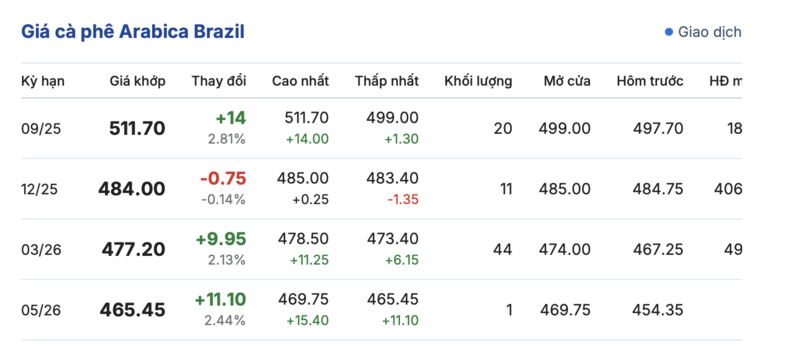
Task: Click the Mở cửa column header
Action: tap(567, 81)
